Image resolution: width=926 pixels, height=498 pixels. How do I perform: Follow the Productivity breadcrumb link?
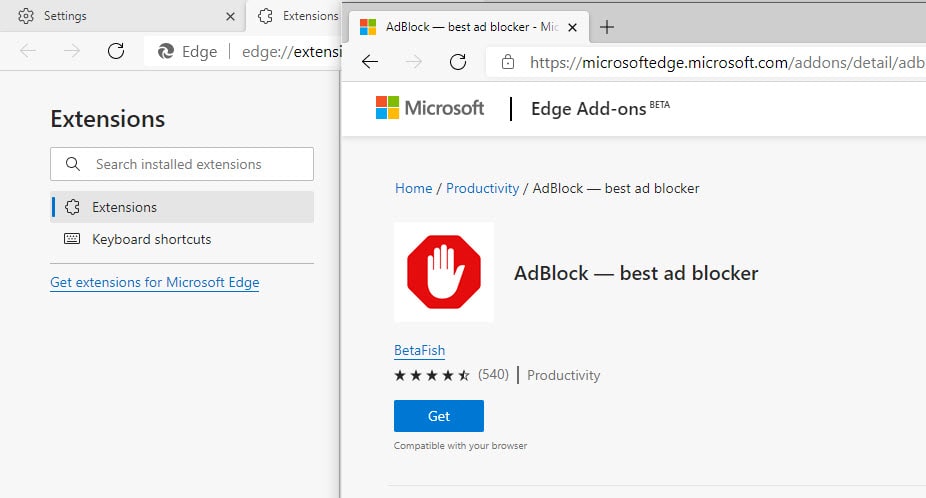pos(482,188)
